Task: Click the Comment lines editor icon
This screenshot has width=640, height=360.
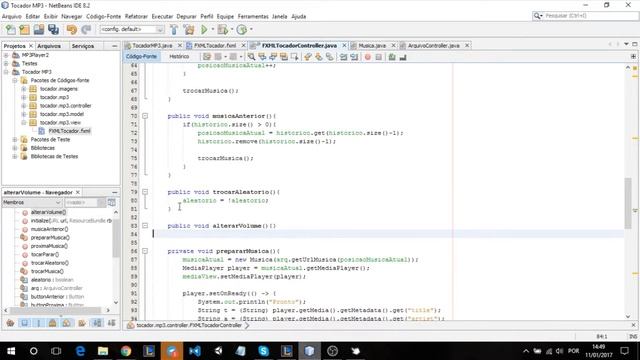Action: pos(392,57)
